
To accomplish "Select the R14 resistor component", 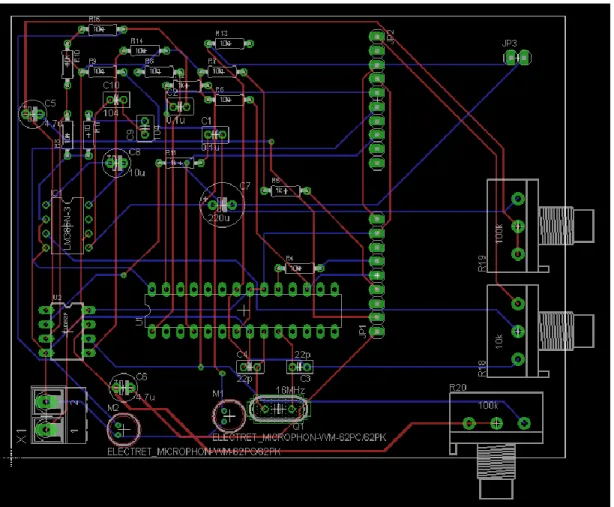I will (144, 51).
